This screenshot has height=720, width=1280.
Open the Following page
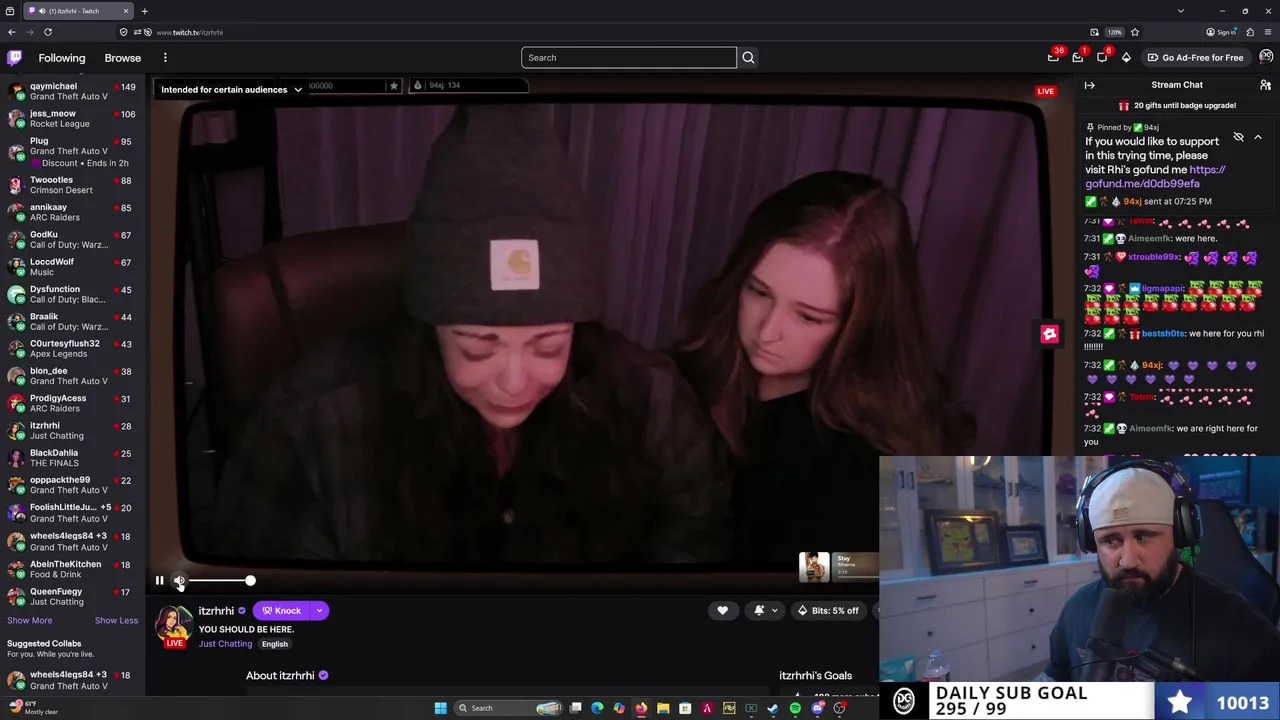click(62, 58)
